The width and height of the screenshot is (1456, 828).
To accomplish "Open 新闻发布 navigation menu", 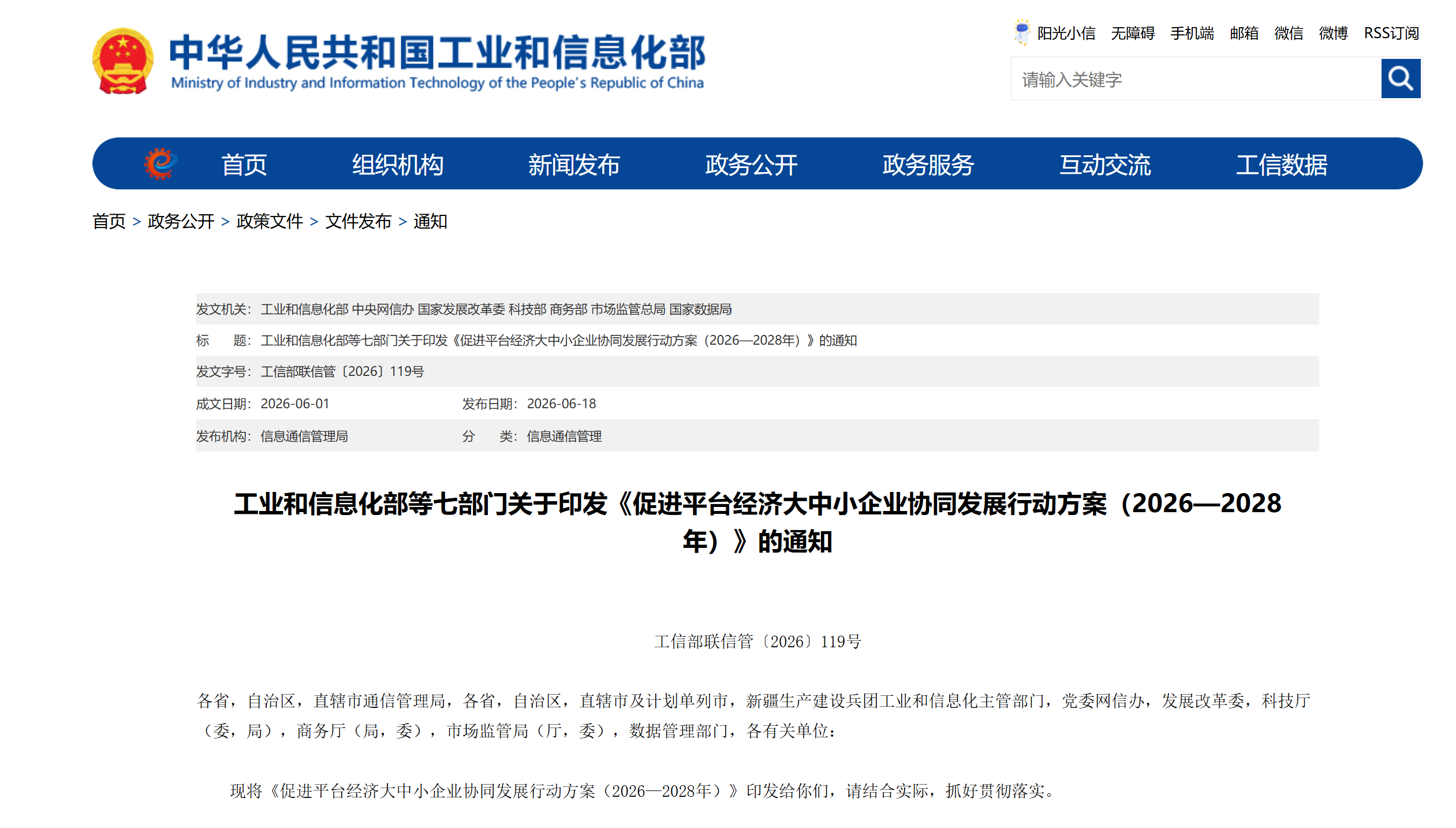I will 574,165.
